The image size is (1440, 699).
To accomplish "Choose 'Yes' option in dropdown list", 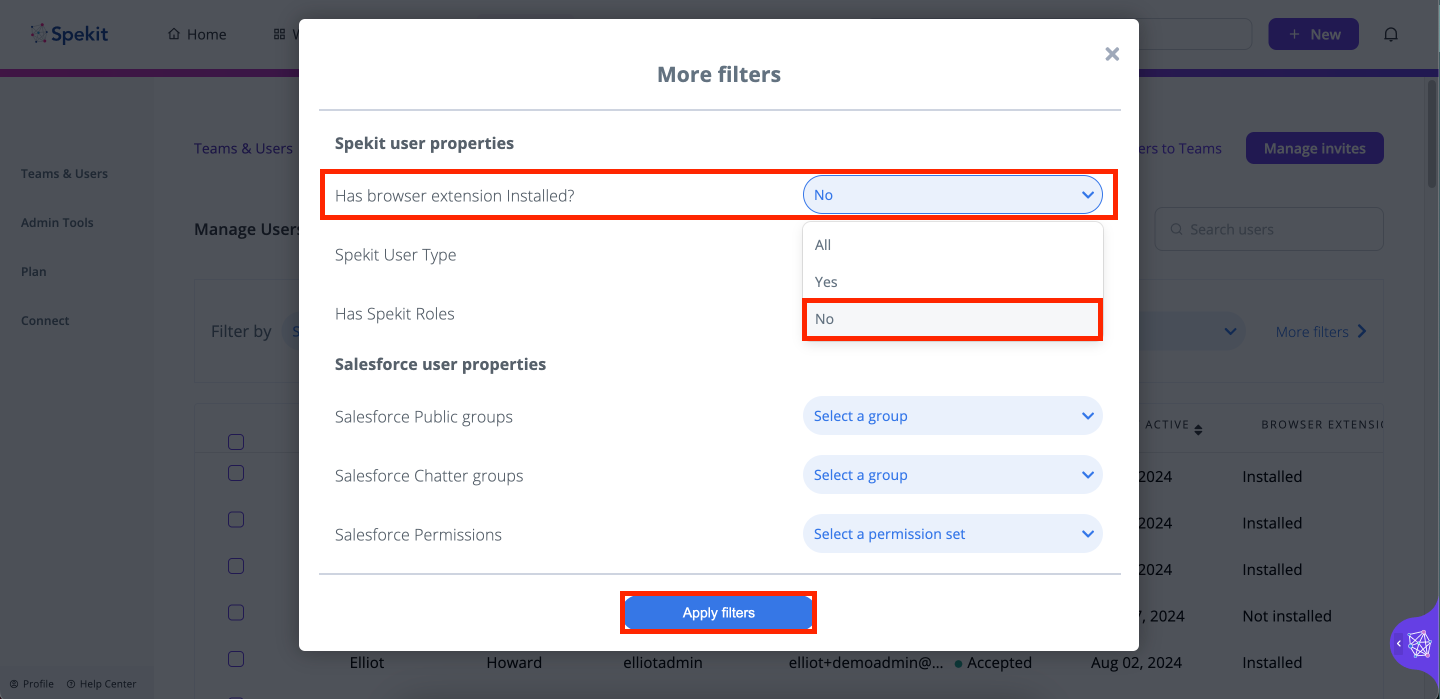I will (952, 282).
